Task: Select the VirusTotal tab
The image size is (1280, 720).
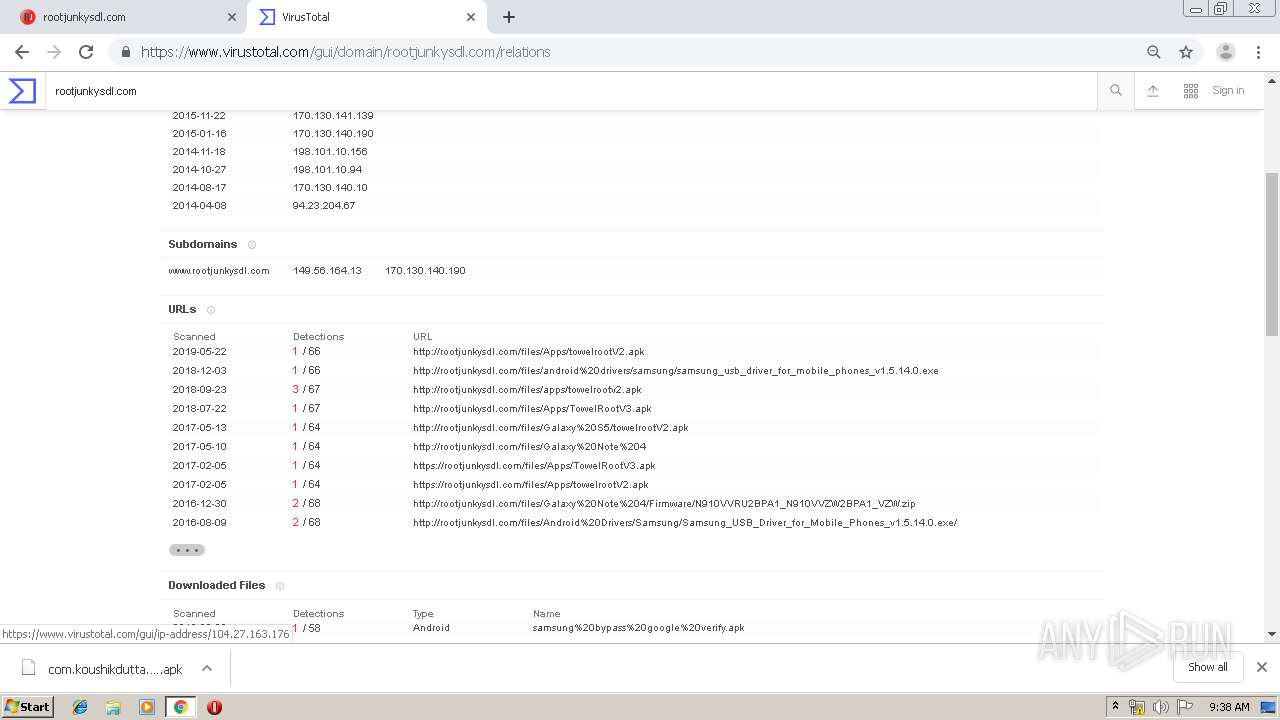Action: 366,17
